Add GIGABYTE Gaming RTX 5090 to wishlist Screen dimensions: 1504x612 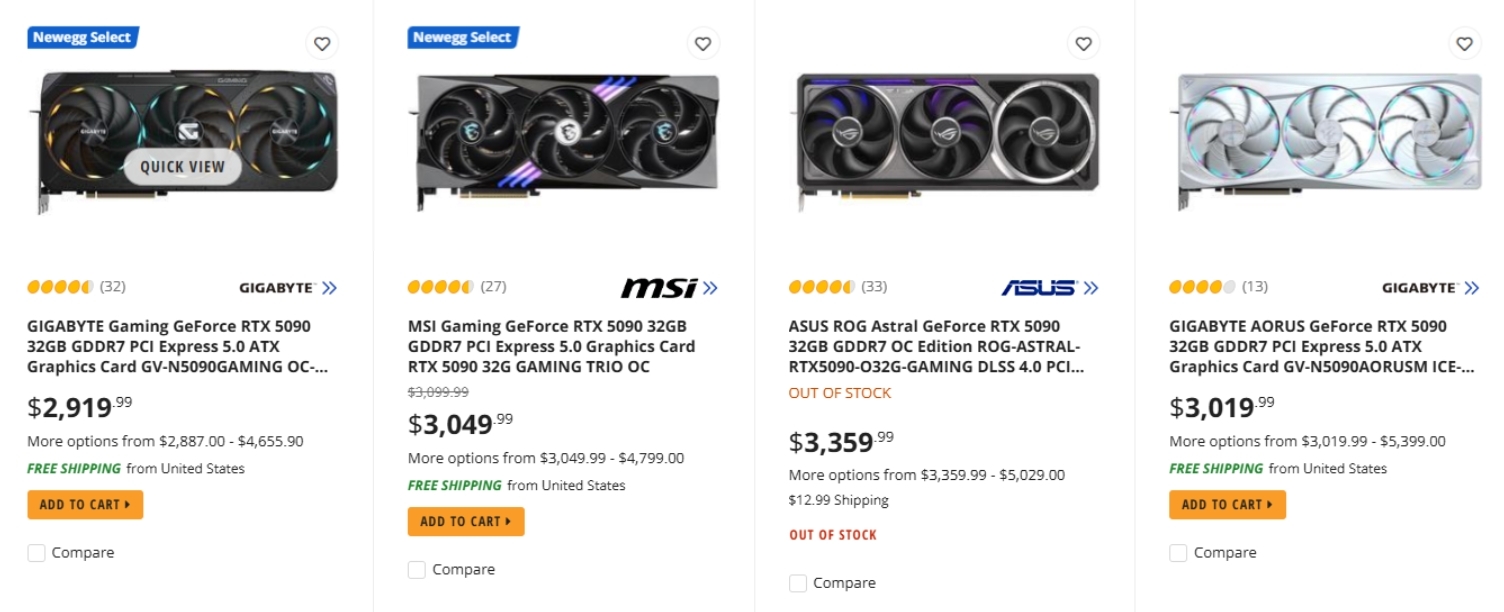tap(322, 44)
